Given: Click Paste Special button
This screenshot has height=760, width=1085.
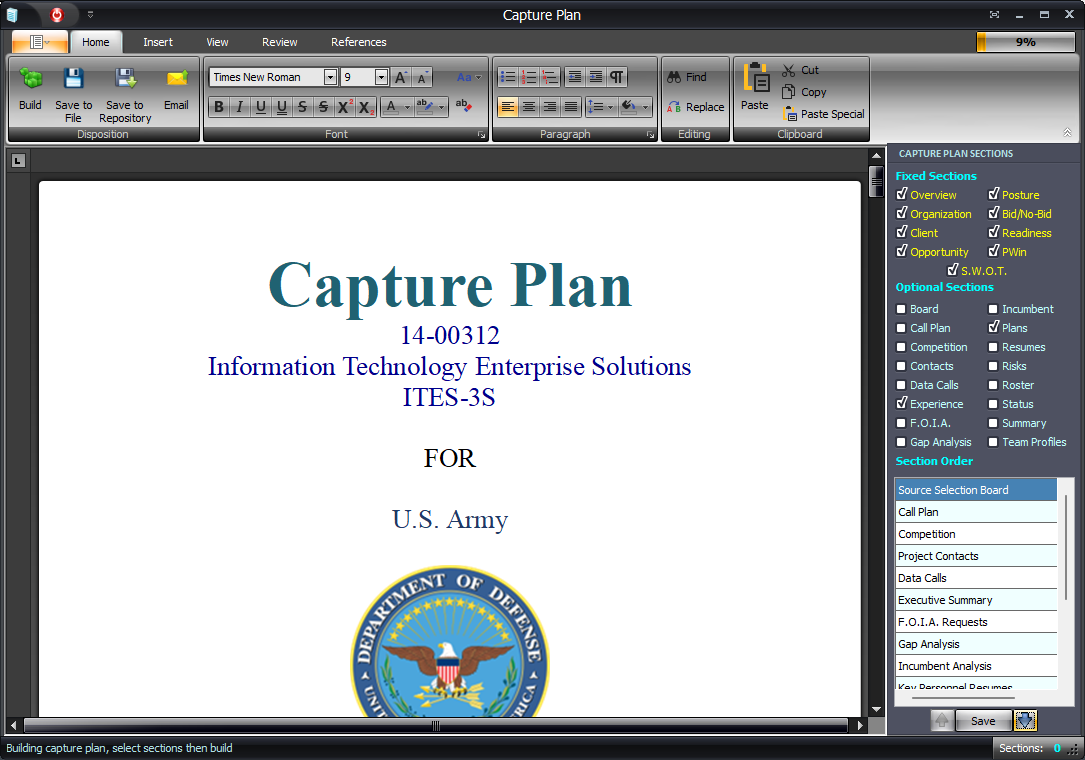Looking at the screenshot, I should [823, 114].
